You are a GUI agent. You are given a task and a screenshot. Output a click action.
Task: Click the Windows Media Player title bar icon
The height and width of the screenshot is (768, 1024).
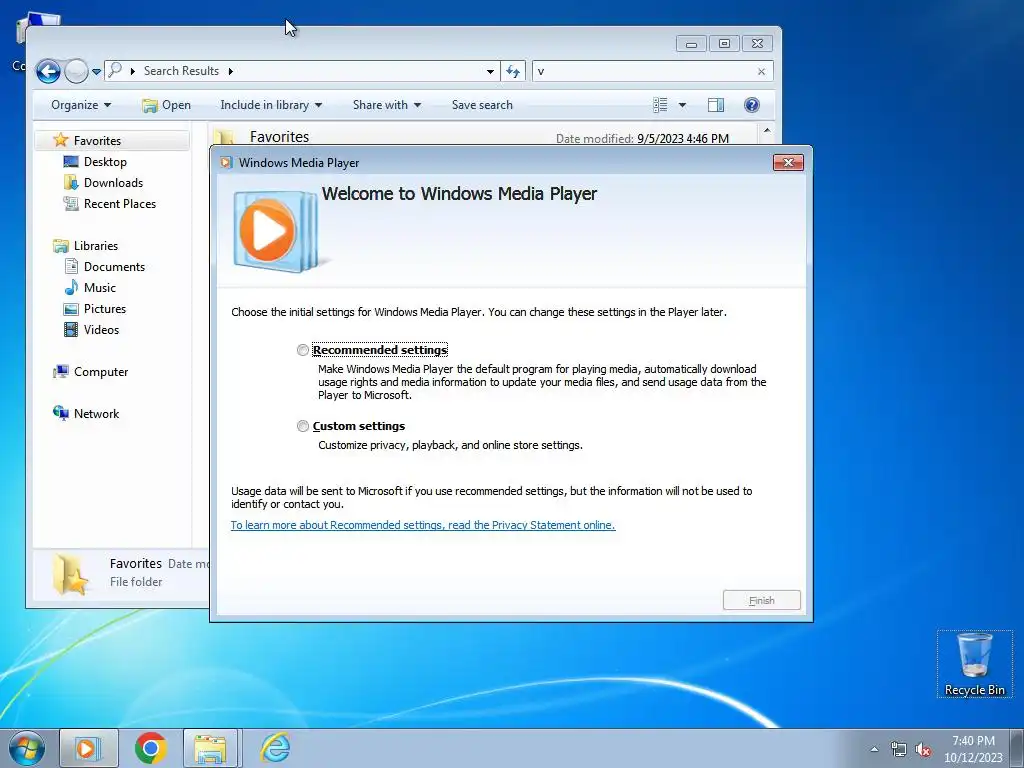pos(226,163)
